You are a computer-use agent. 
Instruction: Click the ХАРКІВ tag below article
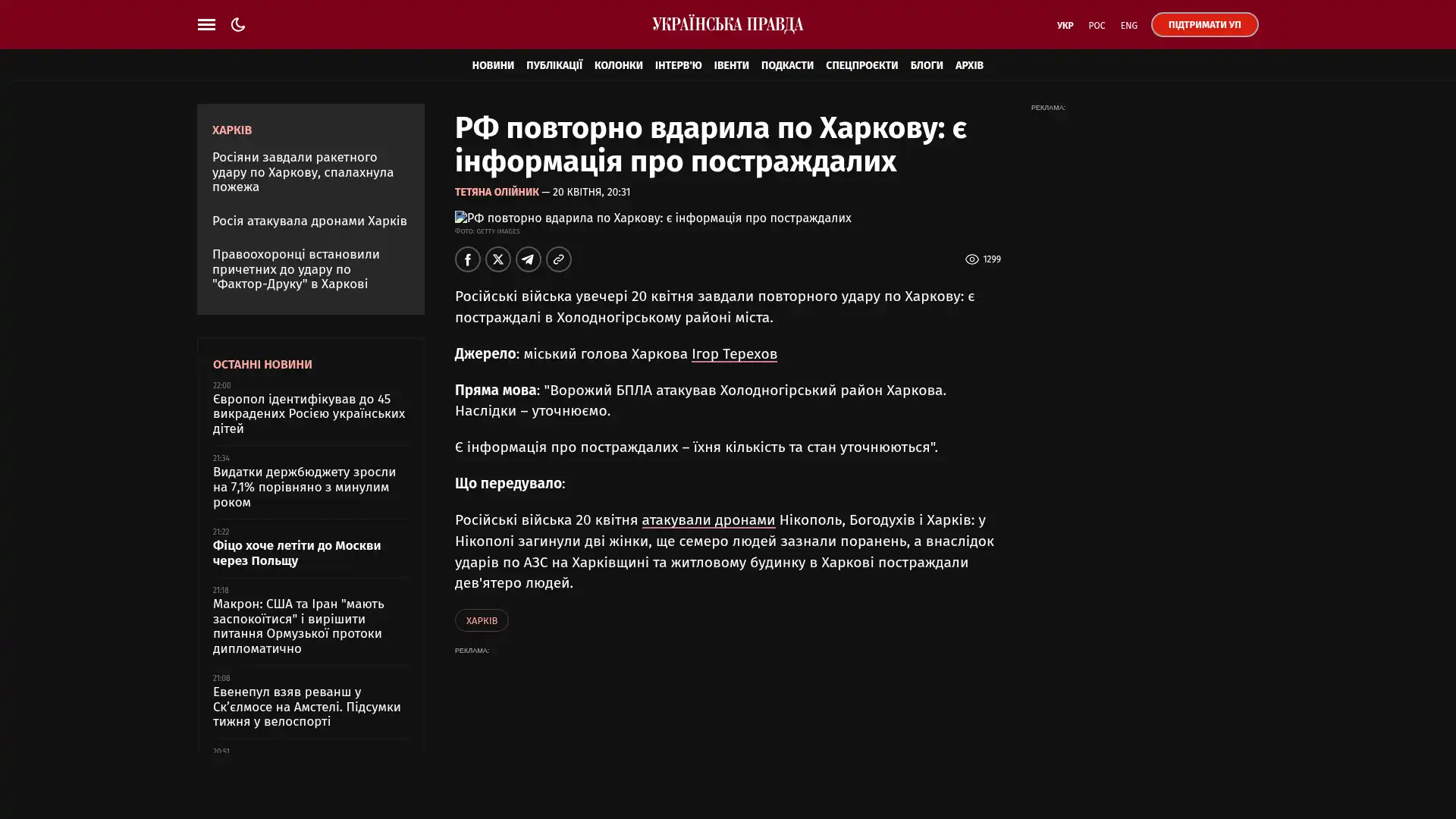(x=481, y=620)
